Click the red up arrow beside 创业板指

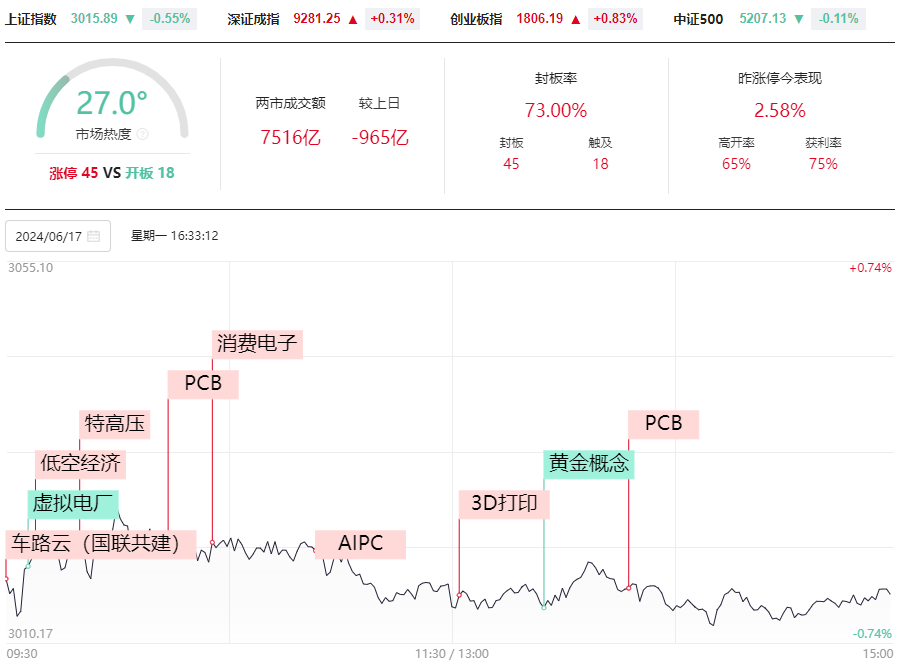(576, 19)
